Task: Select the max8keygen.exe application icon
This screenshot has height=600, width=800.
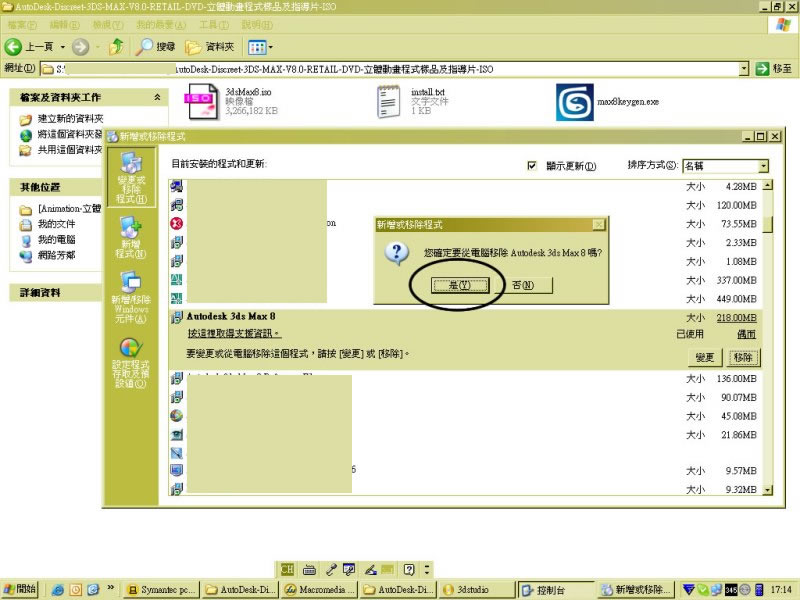Action: click(574, 102)
